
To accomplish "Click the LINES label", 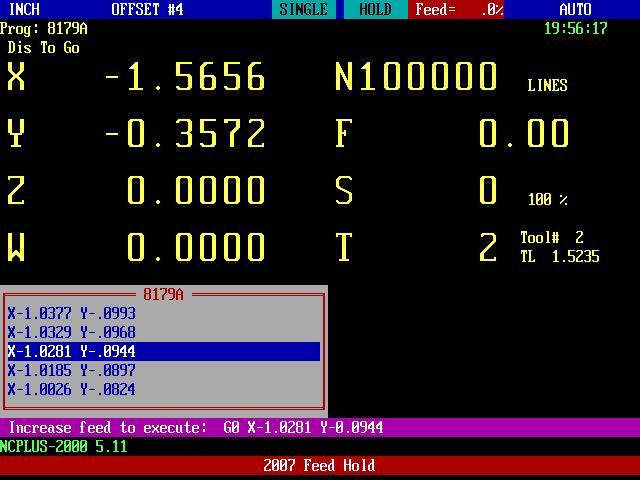I will [547, 85].
